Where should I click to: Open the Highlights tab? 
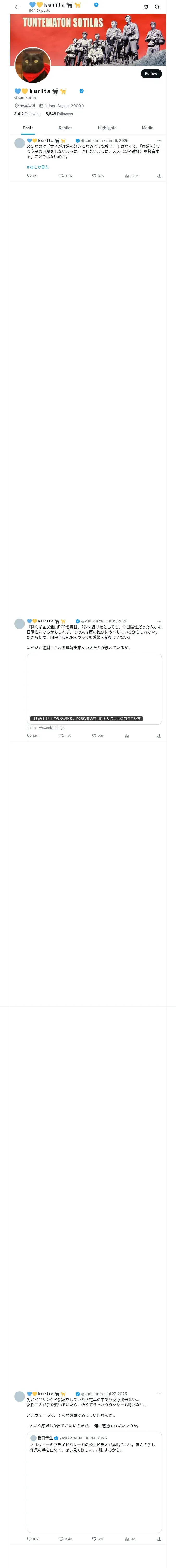click(107, 128)
